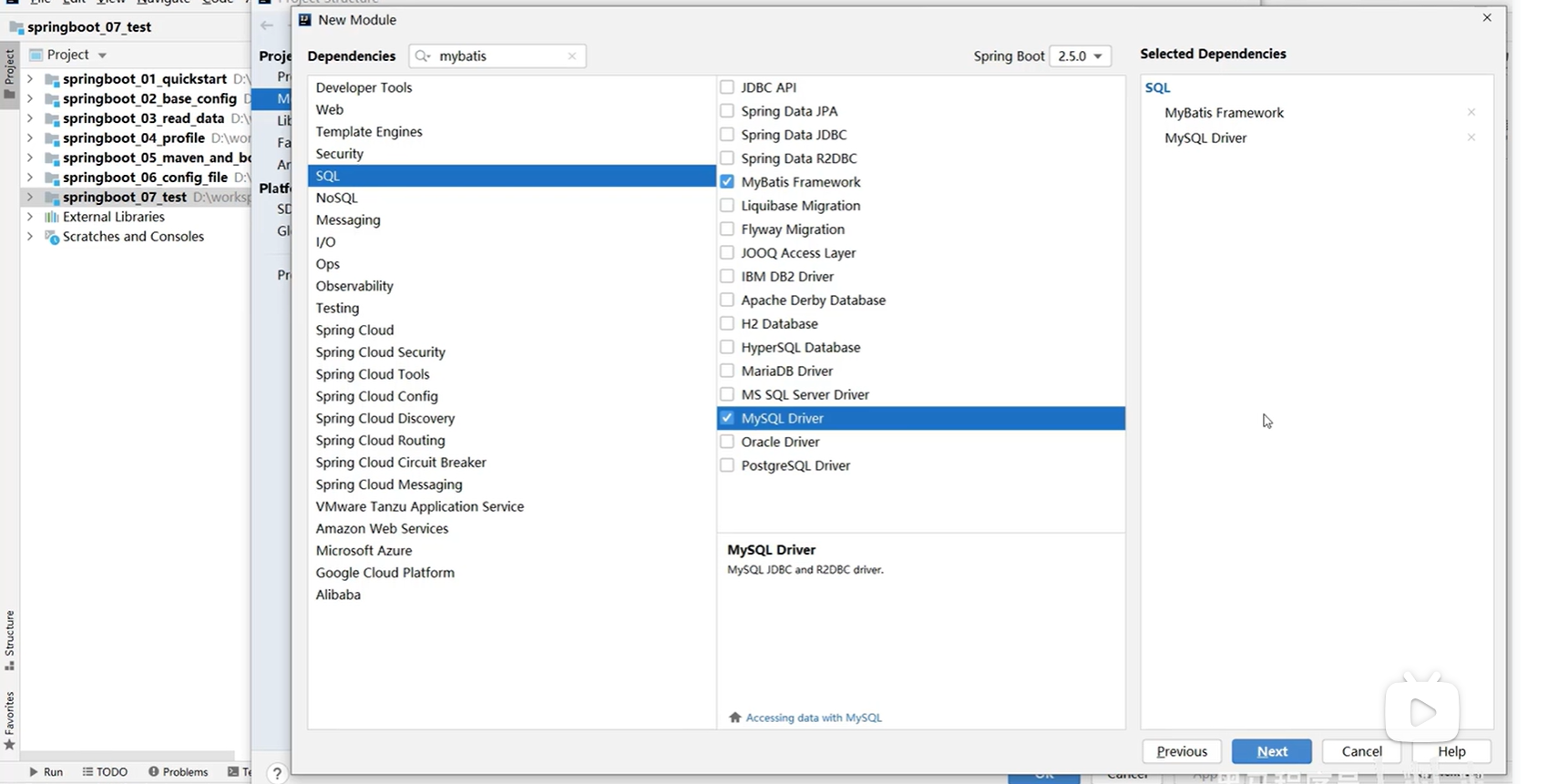1548x784 pixels.
Task: Uncheck the MySQL Driver checkbox
Action: [727, 418]
